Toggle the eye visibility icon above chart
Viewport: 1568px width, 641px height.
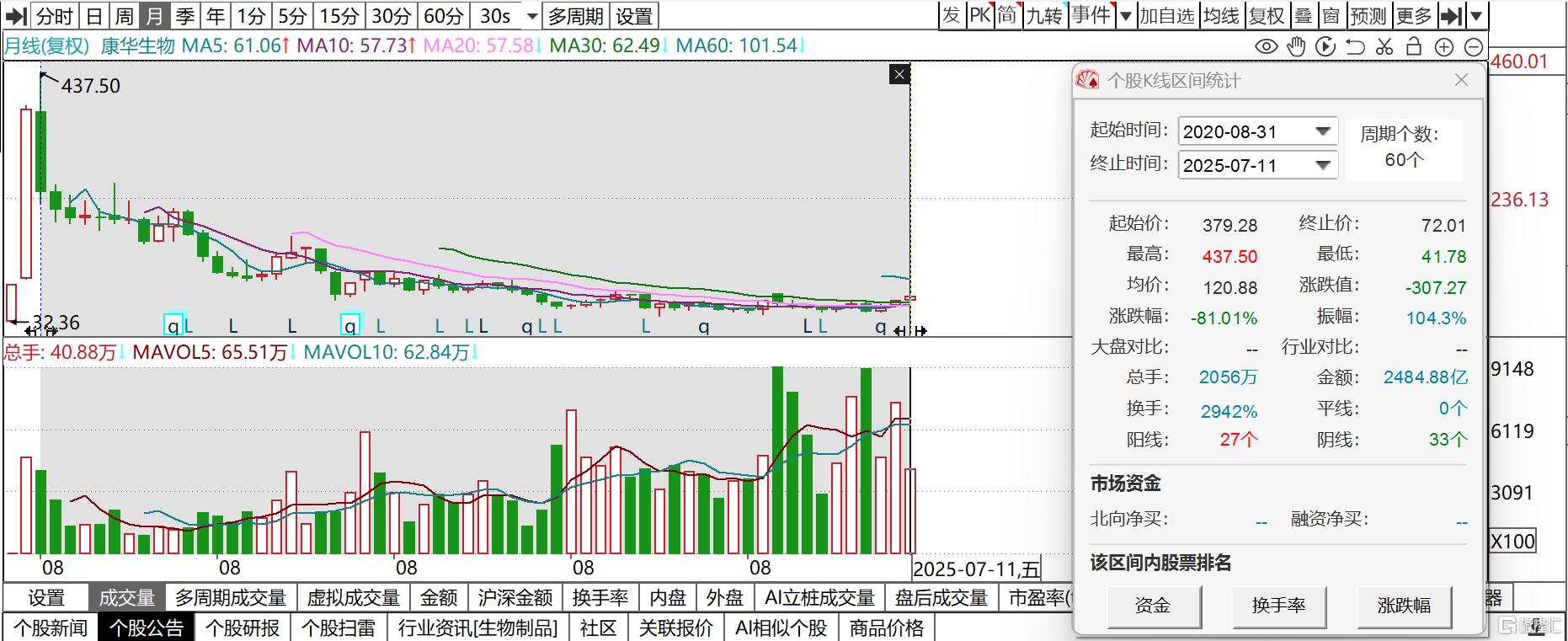[1266, 47]
